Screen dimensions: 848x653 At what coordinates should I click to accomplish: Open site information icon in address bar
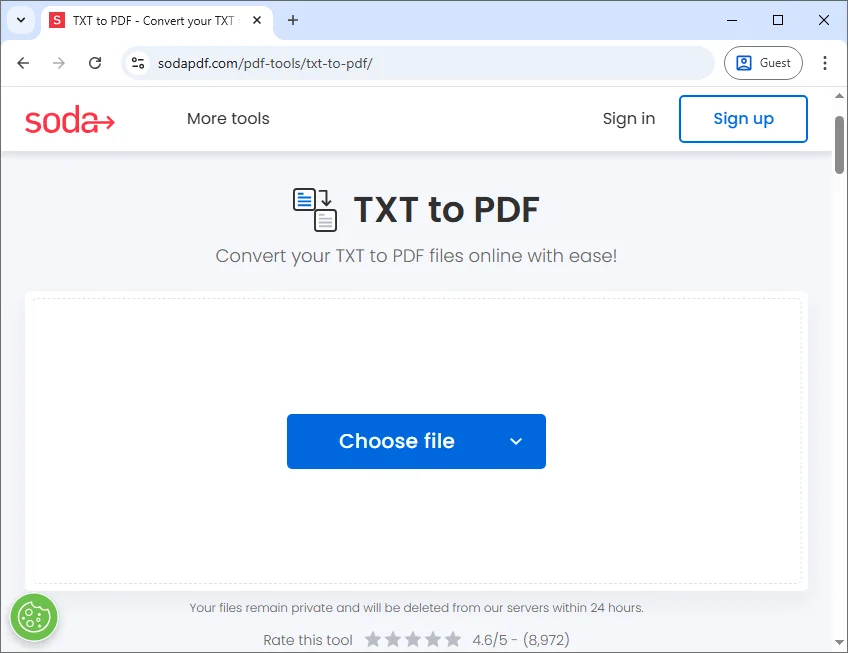click(x=139, y=63)
